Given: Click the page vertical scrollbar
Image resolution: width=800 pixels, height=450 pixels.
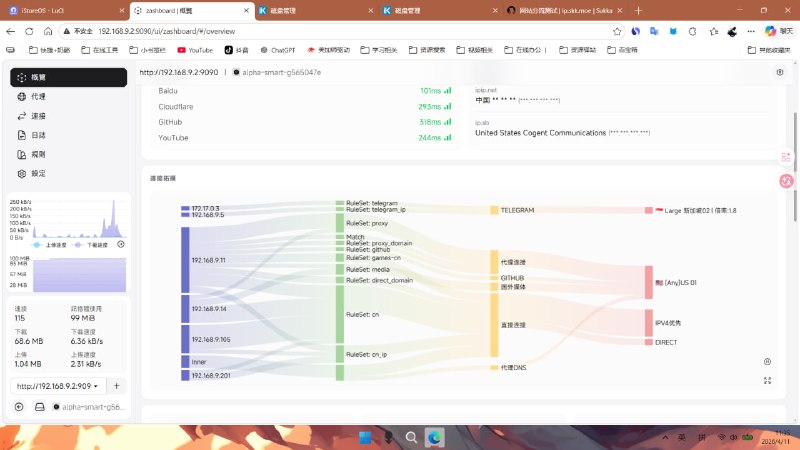Looking at the screenshot, I should (794, 166).
